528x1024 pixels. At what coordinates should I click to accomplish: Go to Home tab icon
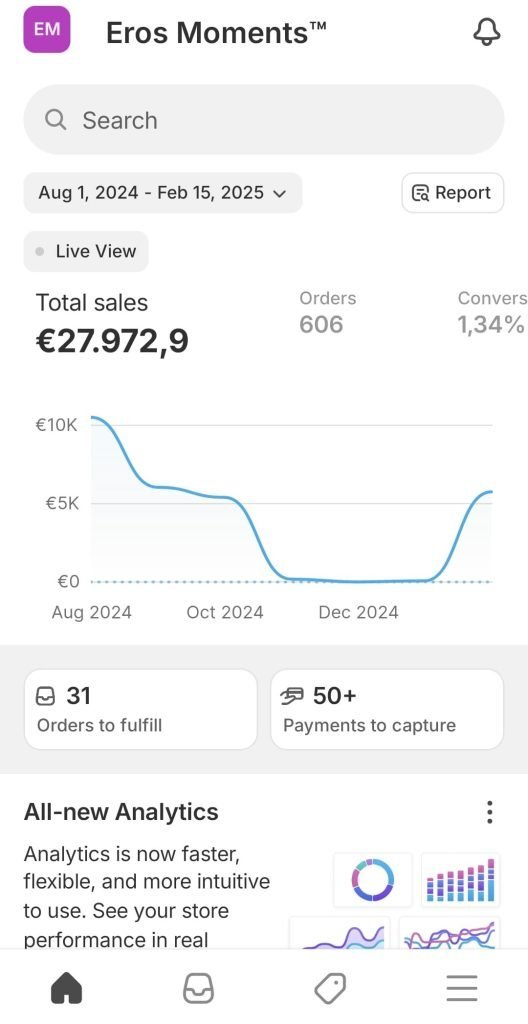pyautogui.click(x=67, y=988)
